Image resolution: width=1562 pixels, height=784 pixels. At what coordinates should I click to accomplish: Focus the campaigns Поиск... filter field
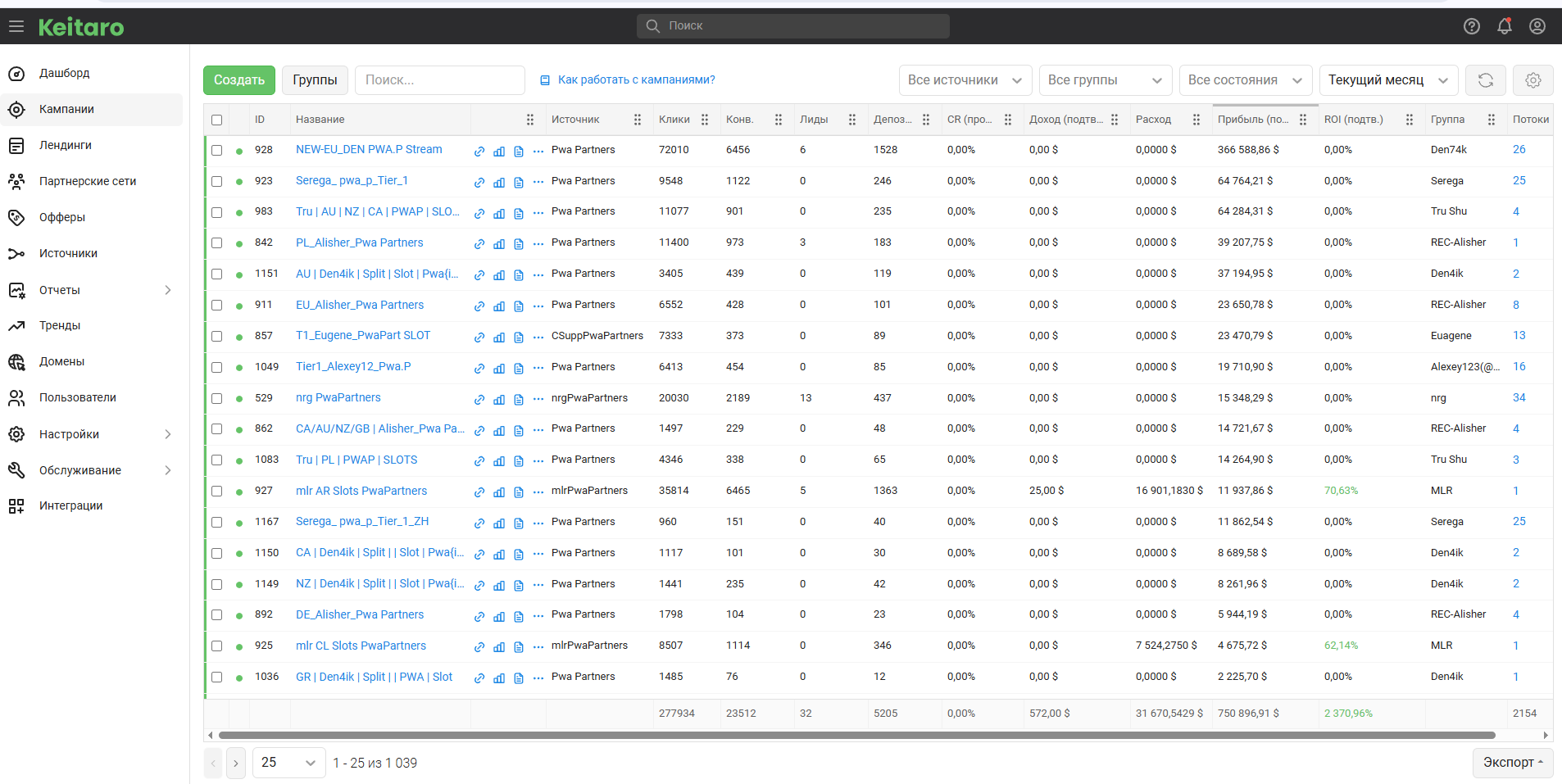coord(440,80)
